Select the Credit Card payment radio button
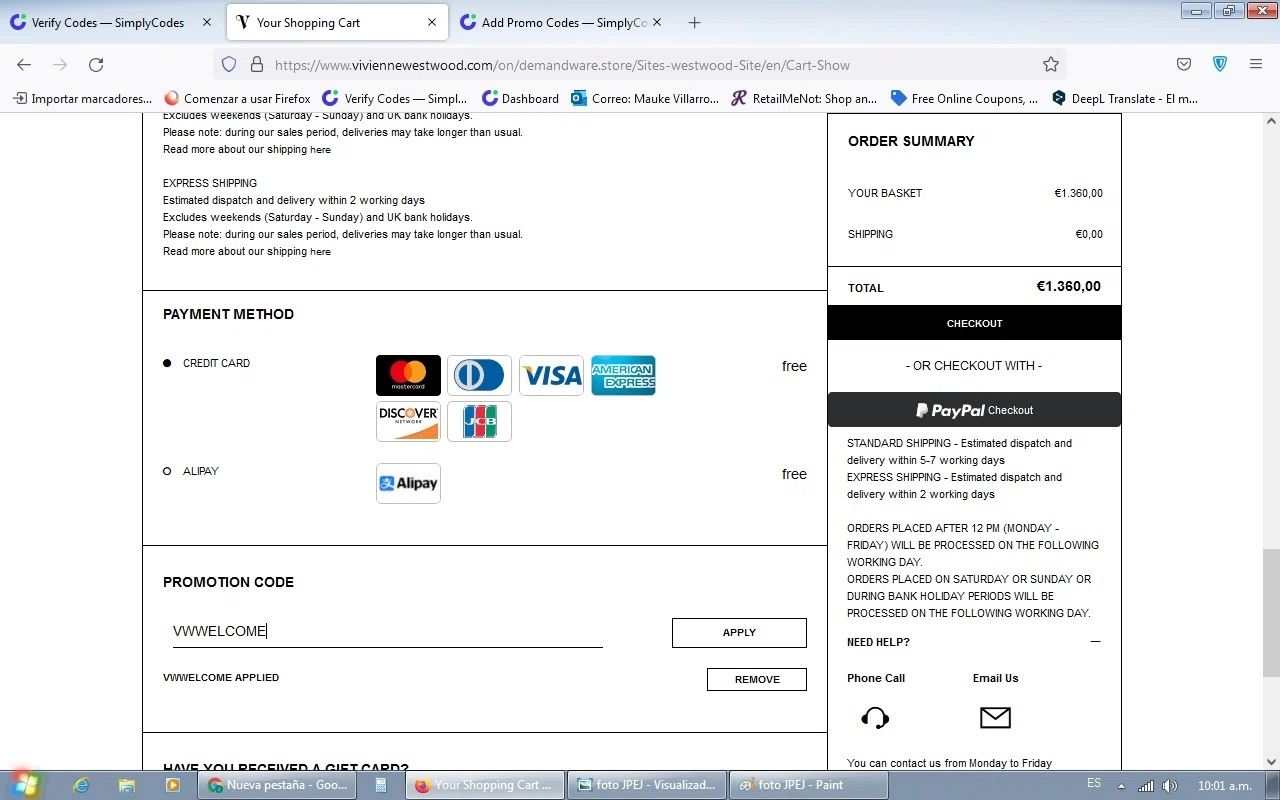The image size is (1280, 800). [167, 363]
